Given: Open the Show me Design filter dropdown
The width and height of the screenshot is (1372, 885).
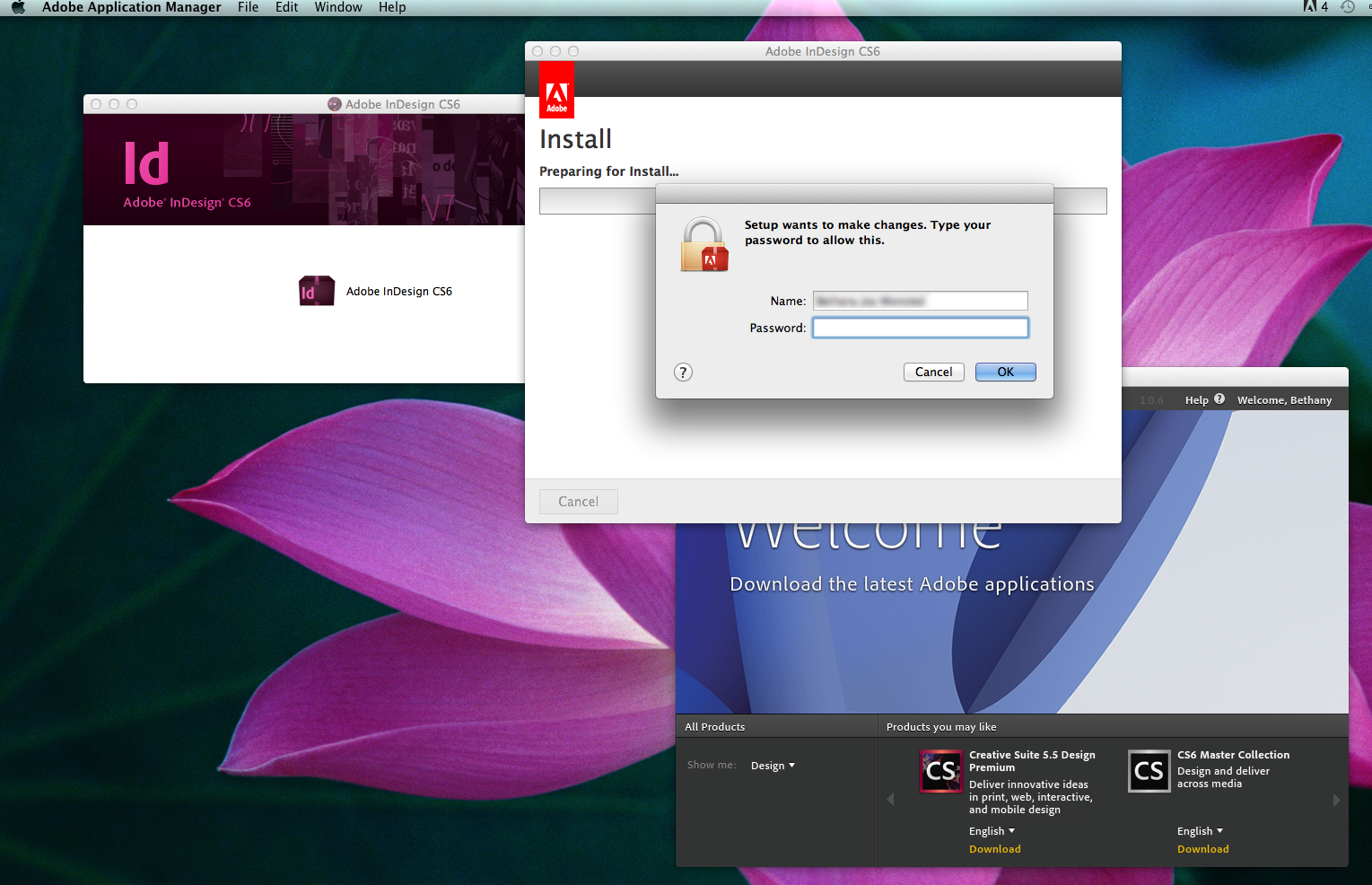Looking at the screenshot, I should (773, 765).
